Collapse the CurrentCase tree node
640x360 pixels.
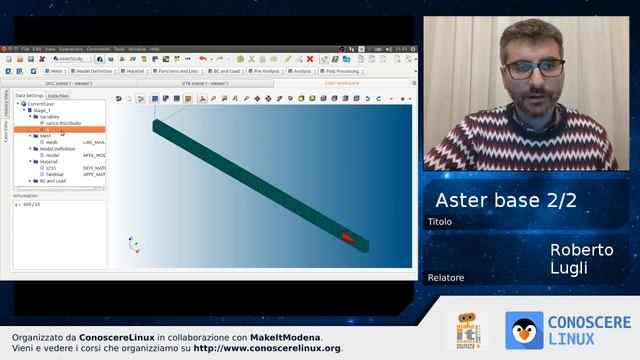(18, 104)
